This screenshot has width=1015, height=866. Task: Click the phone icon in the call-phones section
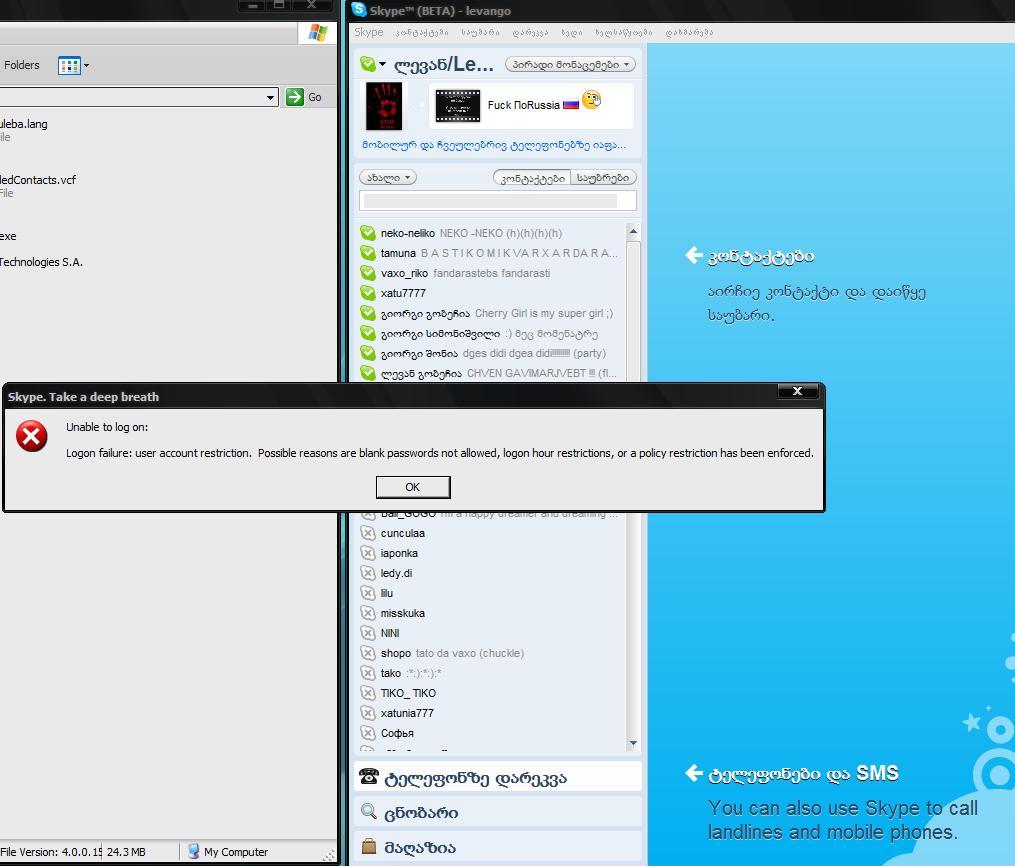tap(369, 777)
